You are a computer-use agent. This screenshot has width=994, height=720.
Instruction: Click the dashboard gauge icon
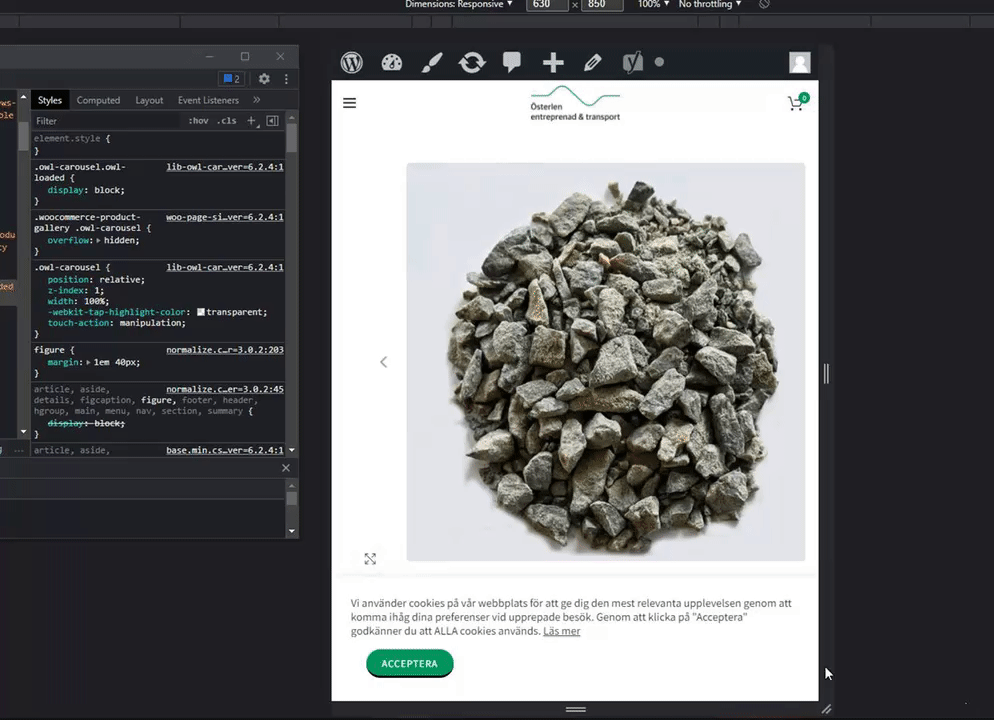click(391, 62)
